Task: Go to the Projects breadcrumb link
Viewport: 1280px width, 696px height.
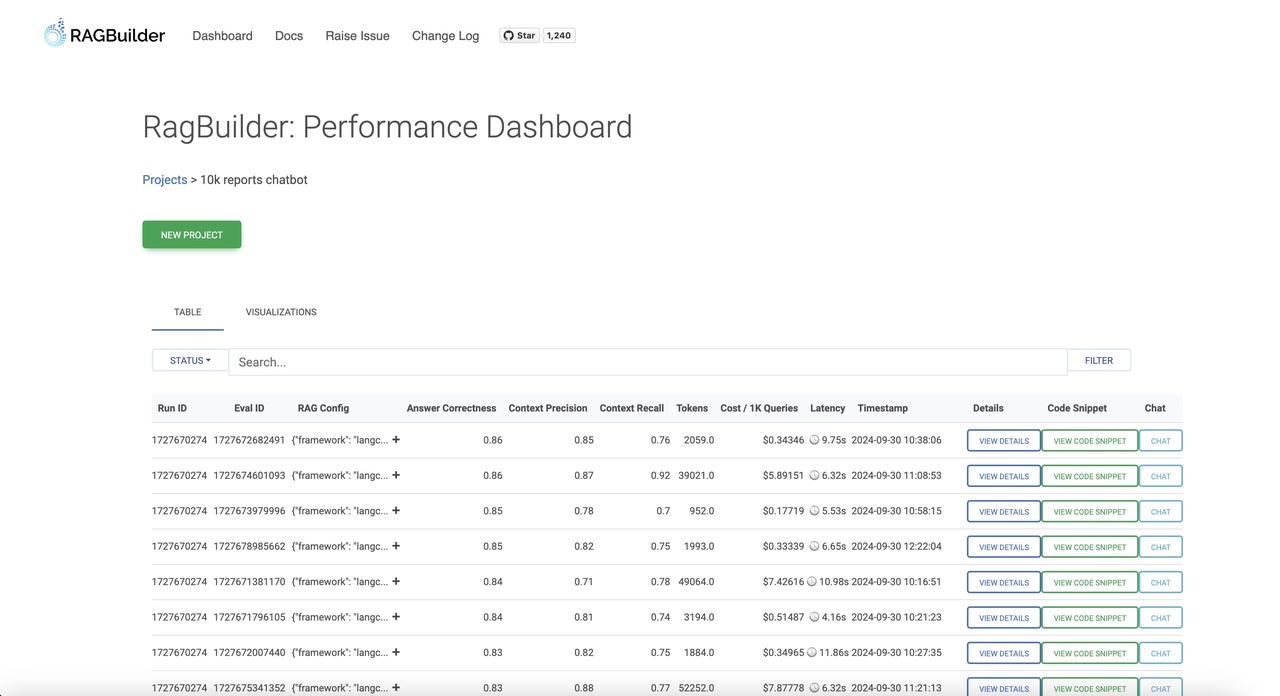Action: click(165, 180)
